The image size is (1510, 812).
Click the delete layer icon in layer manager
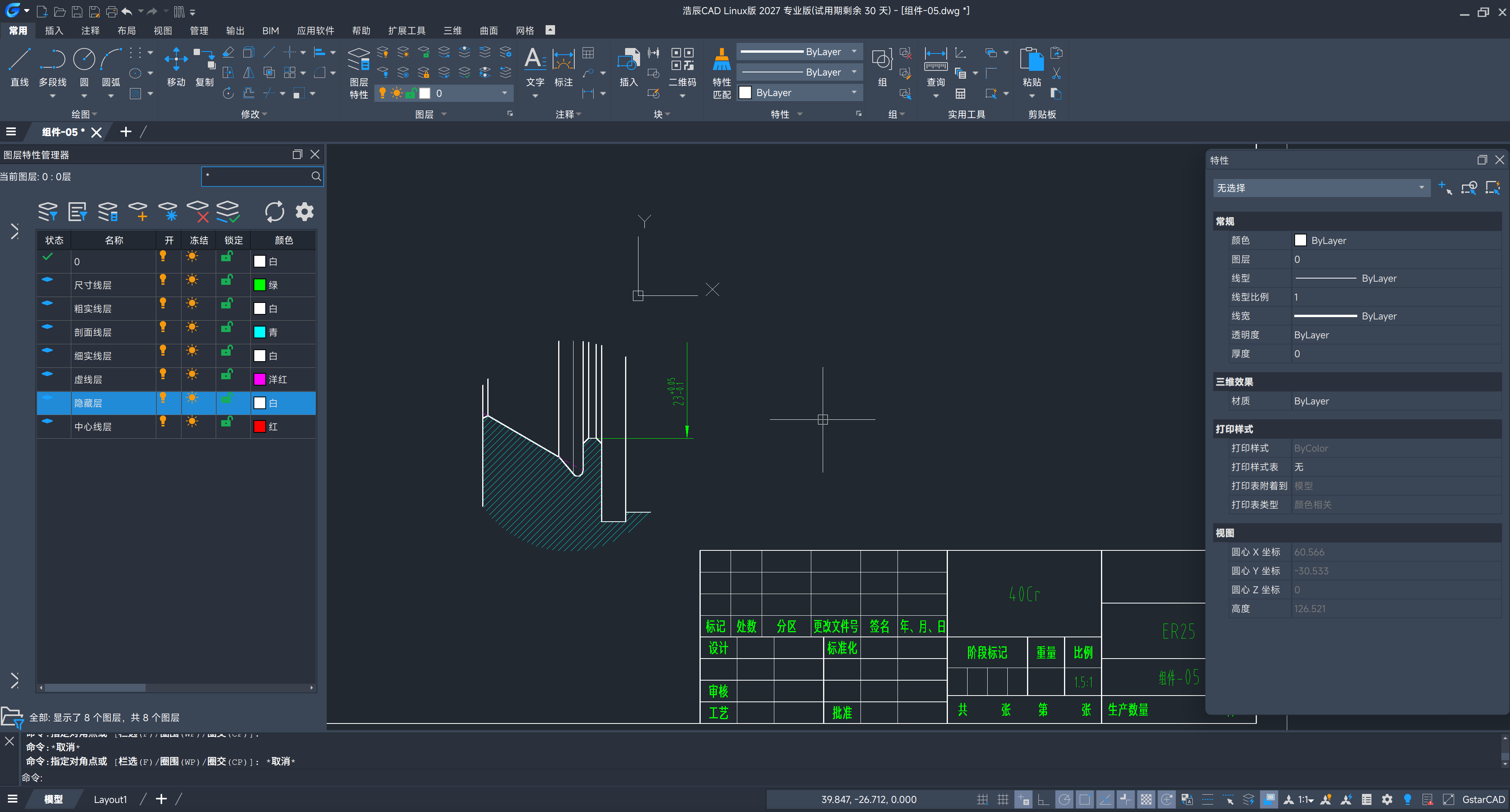point(198,212)
